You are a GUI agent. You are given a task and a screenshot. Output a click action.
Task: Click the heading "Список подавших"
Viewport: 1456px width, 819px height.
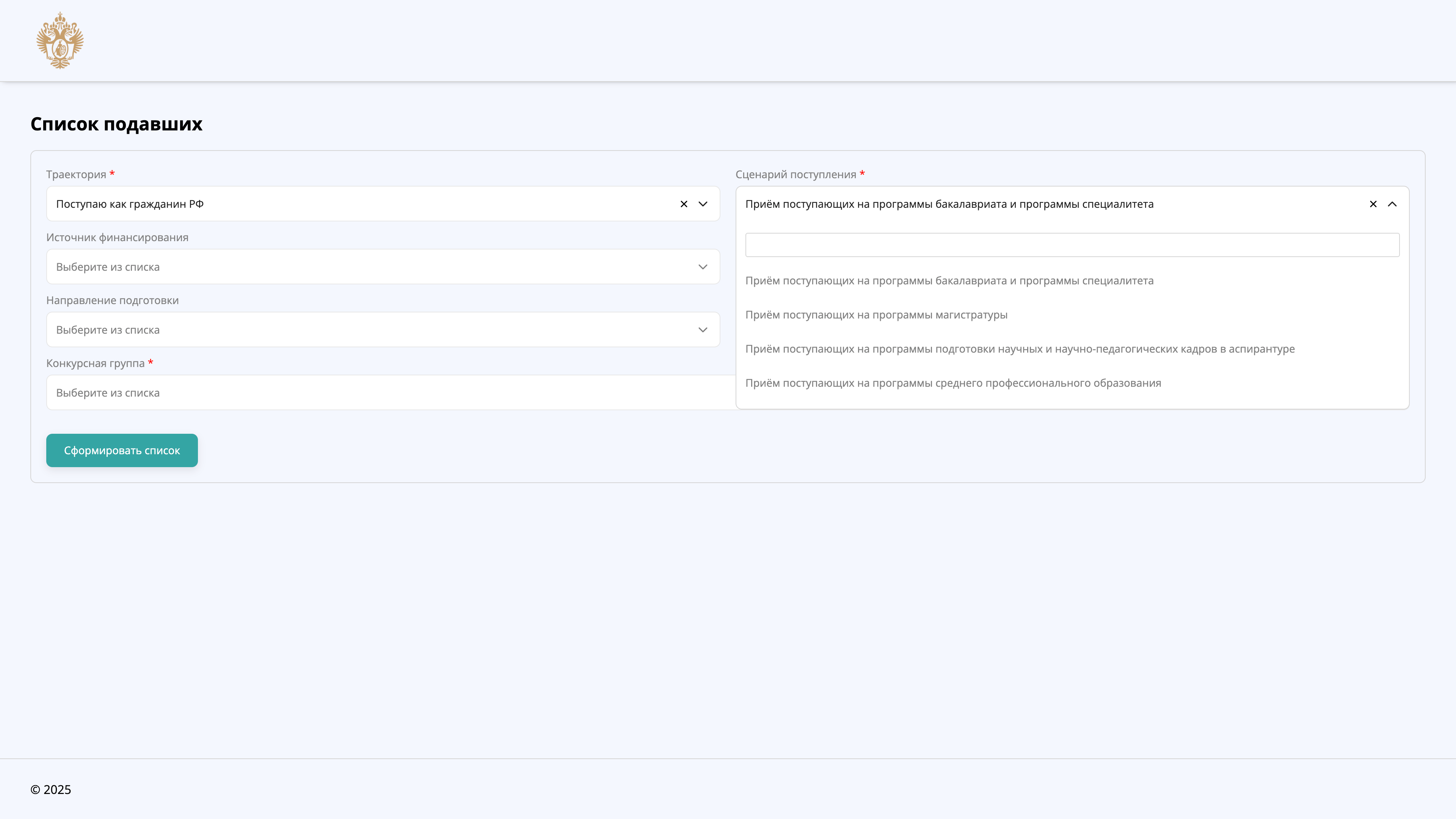point(116,124)
